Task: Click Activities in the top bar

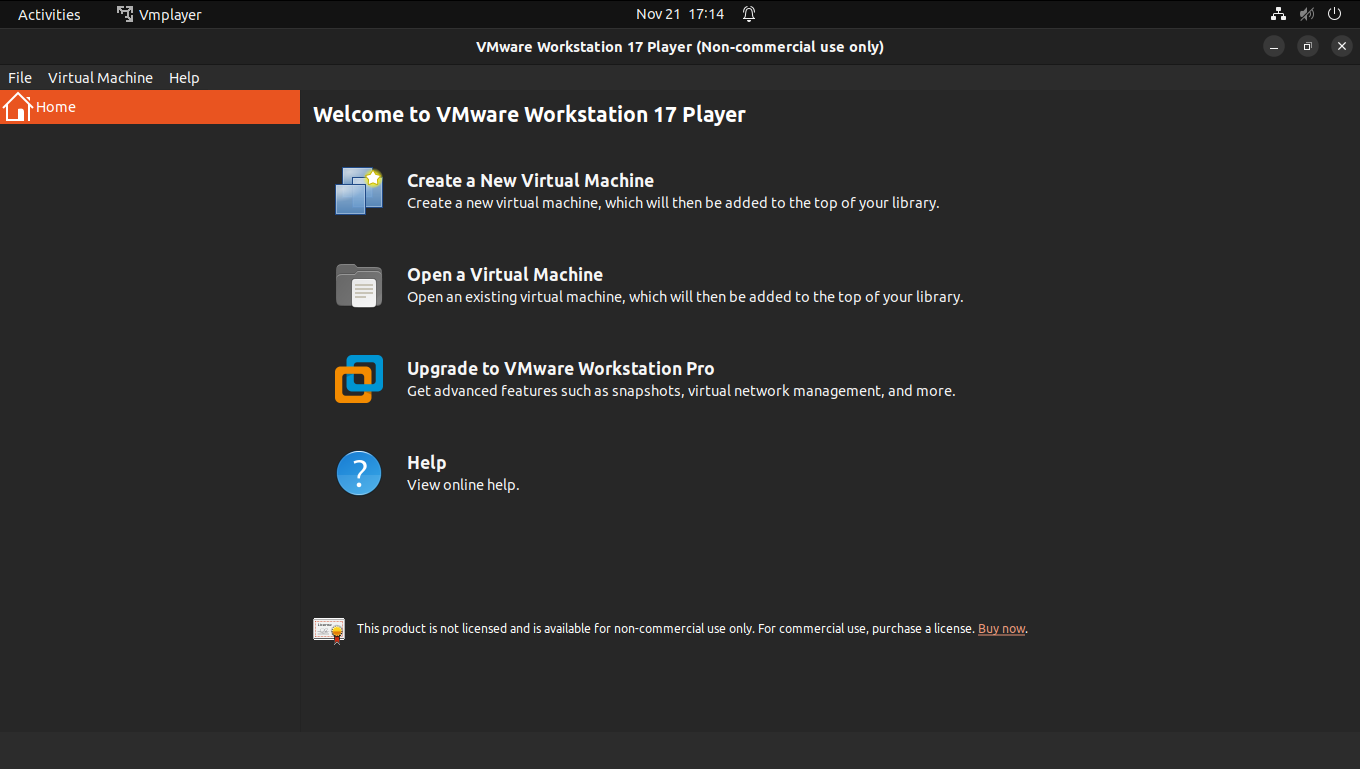Action: (x=48, y=14)
